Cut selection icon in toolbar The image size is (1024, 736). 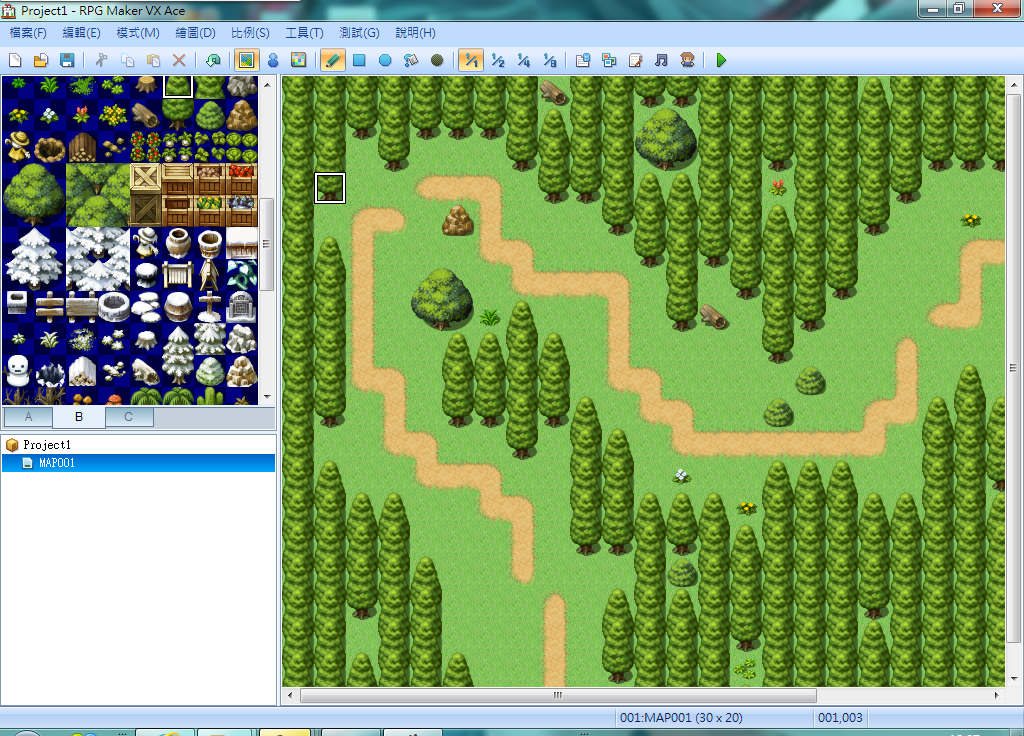[101, 61]
